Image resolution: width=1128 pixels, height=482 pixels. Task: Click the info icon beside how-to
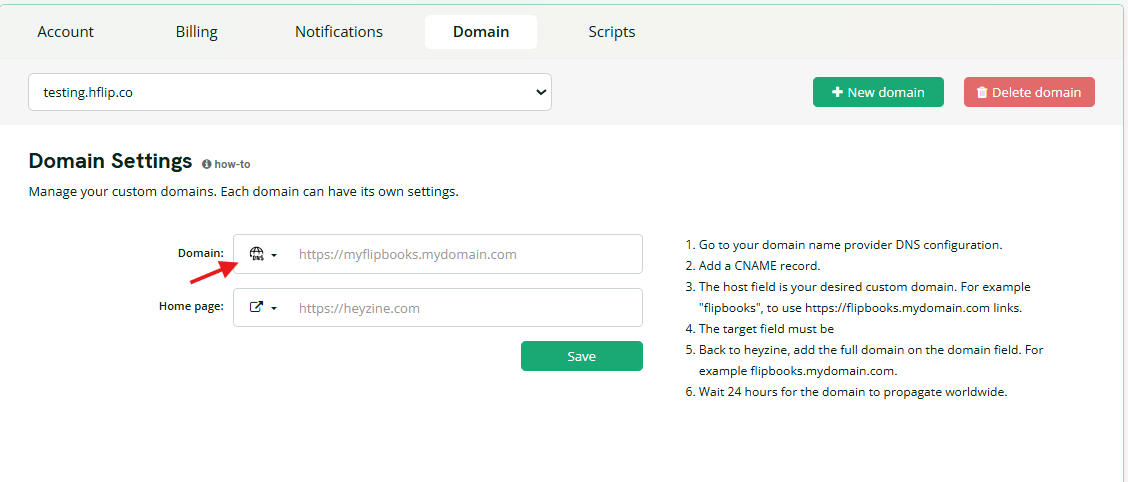pyautogui.click(x=206, y=164)
